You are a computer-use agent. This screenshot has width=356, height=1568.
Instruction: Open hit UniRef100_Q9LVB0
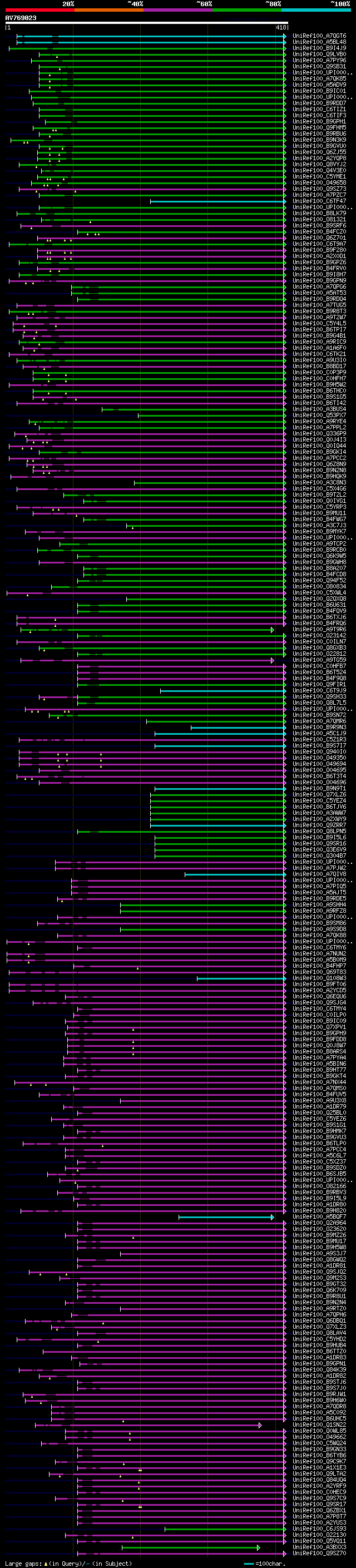[319, 54]
